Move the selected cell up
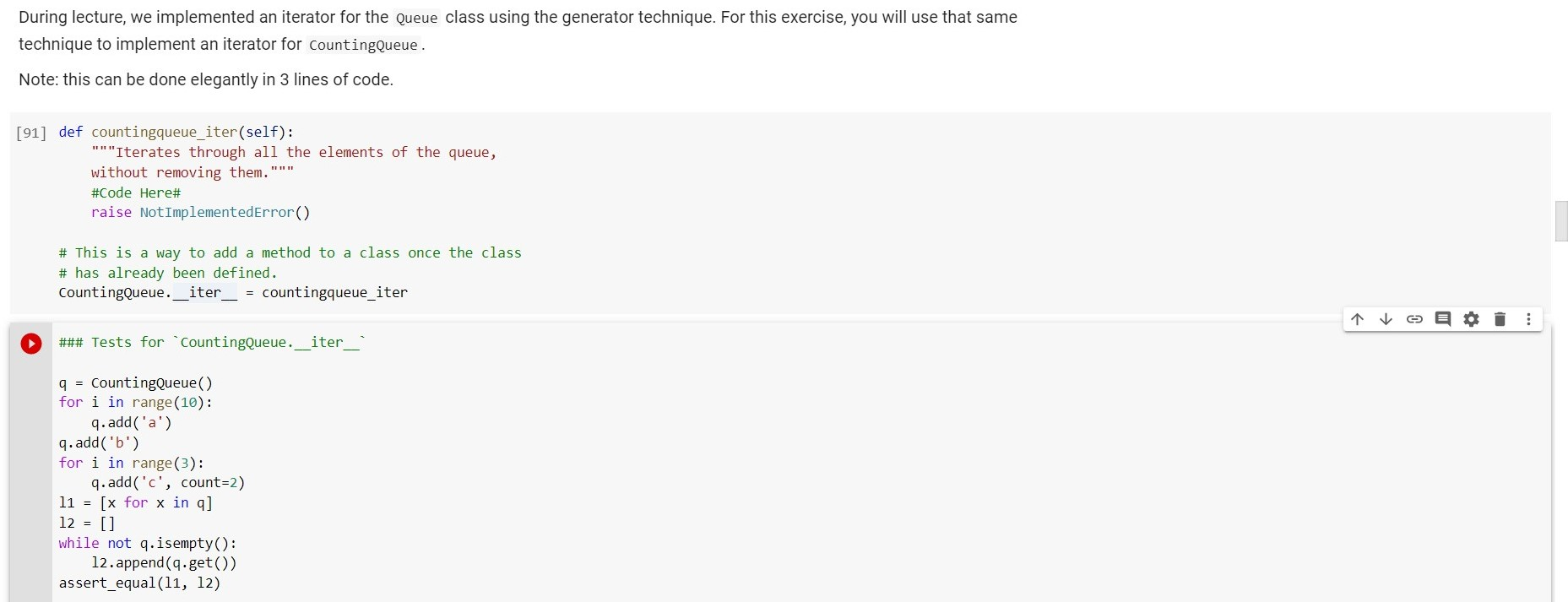 coord(1357,319)
